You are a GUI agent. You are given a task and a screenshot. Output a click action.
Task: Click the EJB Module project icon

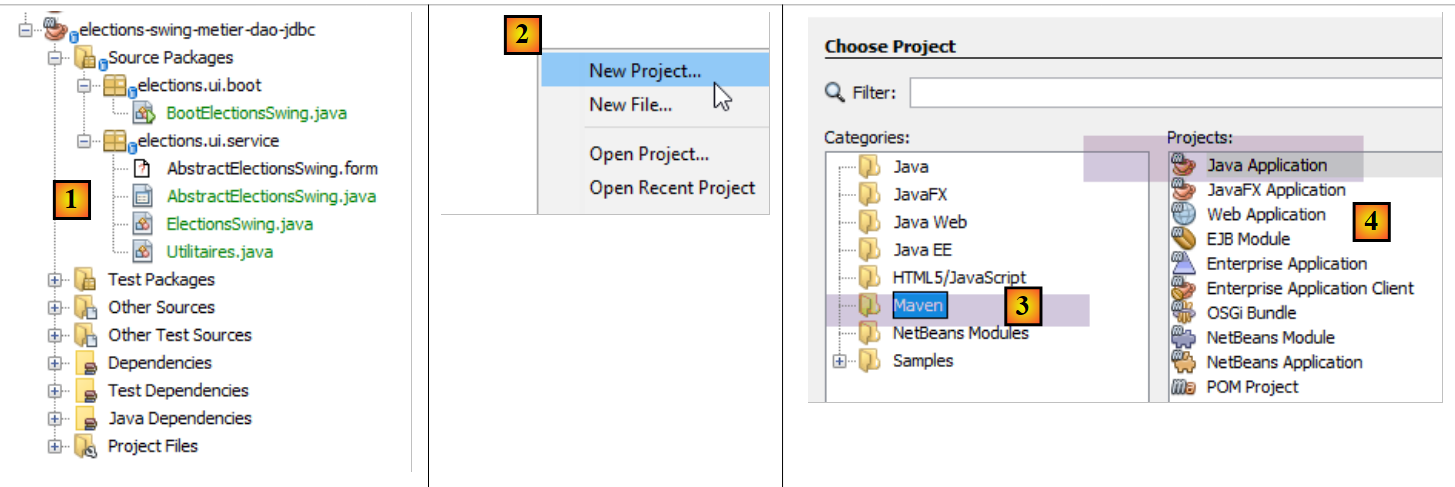(x=1184, y=239)
